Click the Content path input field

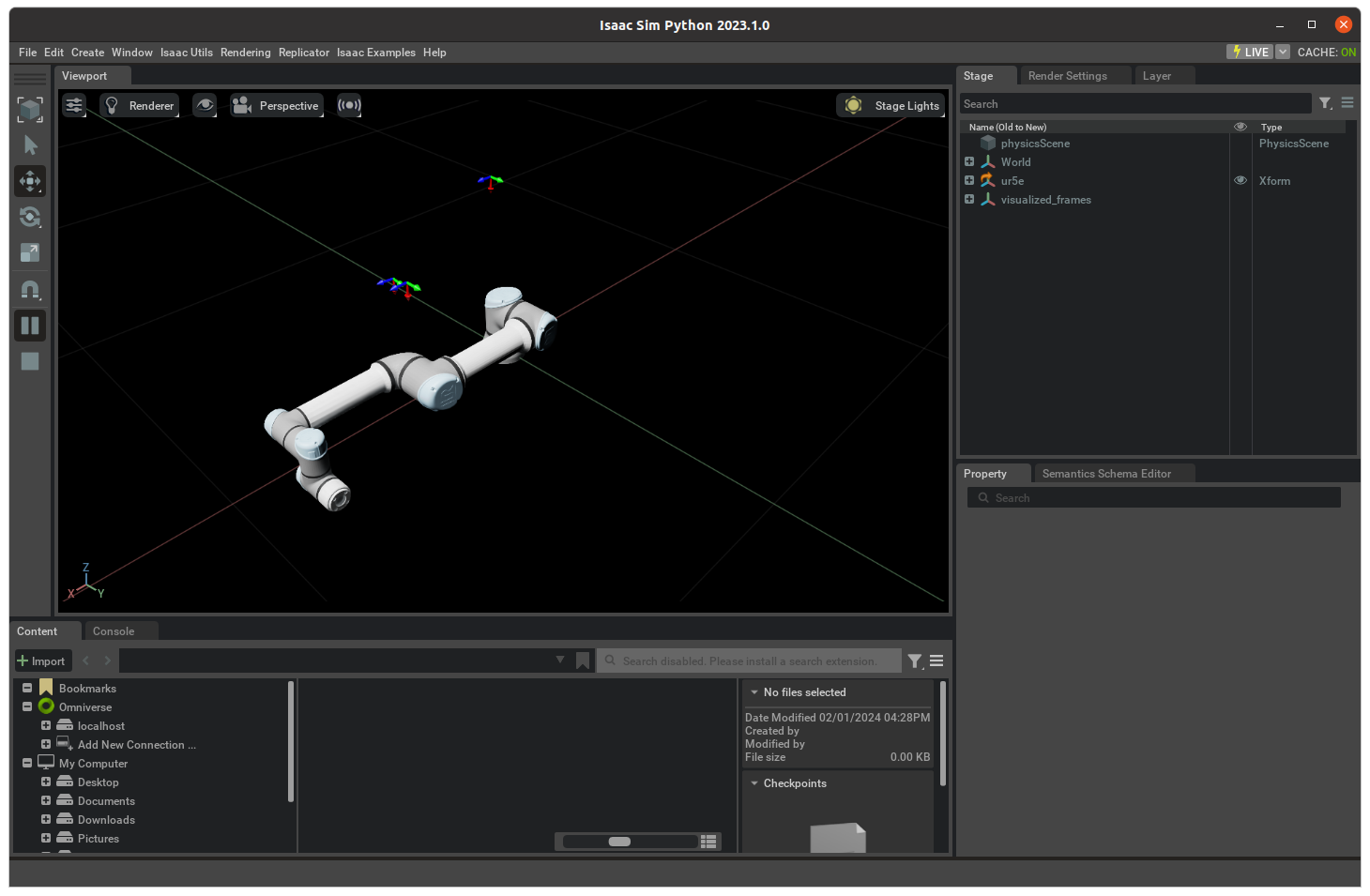coord(336,661)
